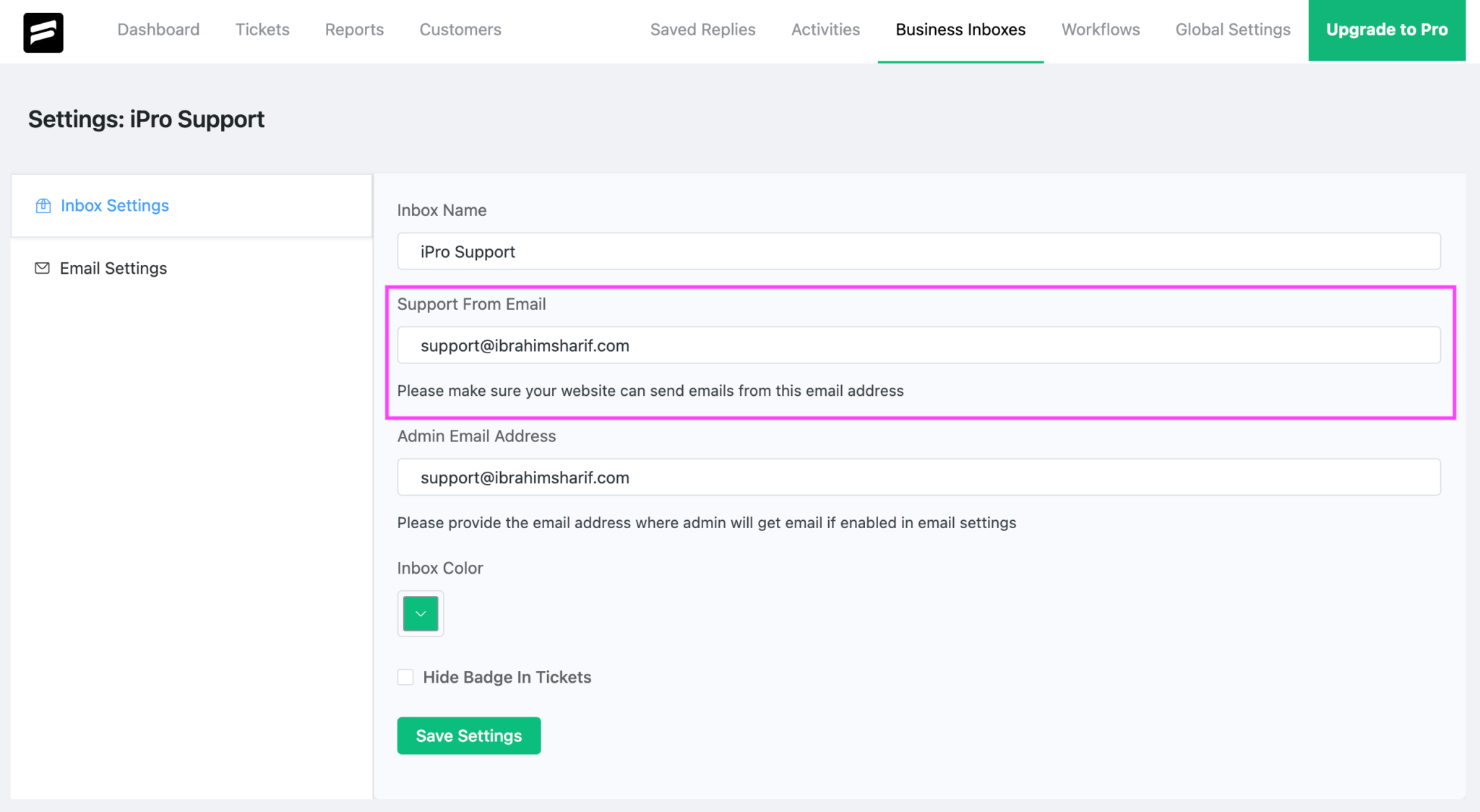The height and width of the screenshot is (812, 1480).
Task: Enable Hide Badge In Tickets
Action: tap(405, 677)
